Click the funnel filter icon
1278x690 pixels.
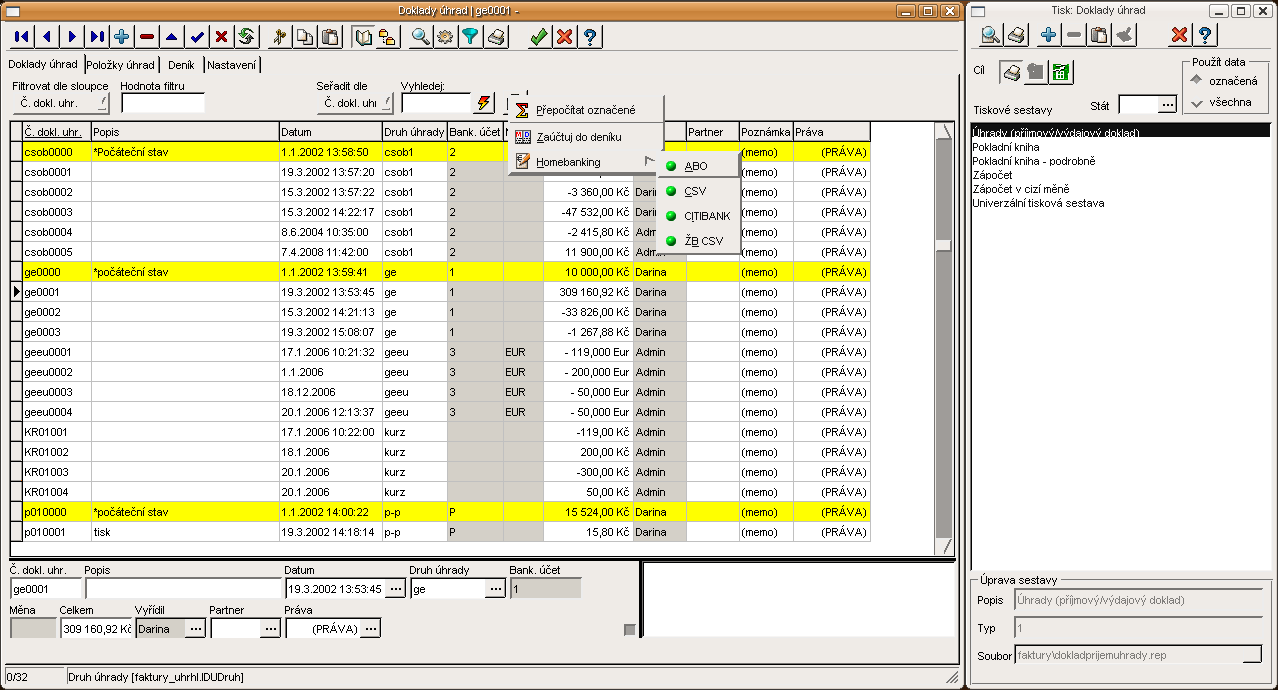click(470, 37)
